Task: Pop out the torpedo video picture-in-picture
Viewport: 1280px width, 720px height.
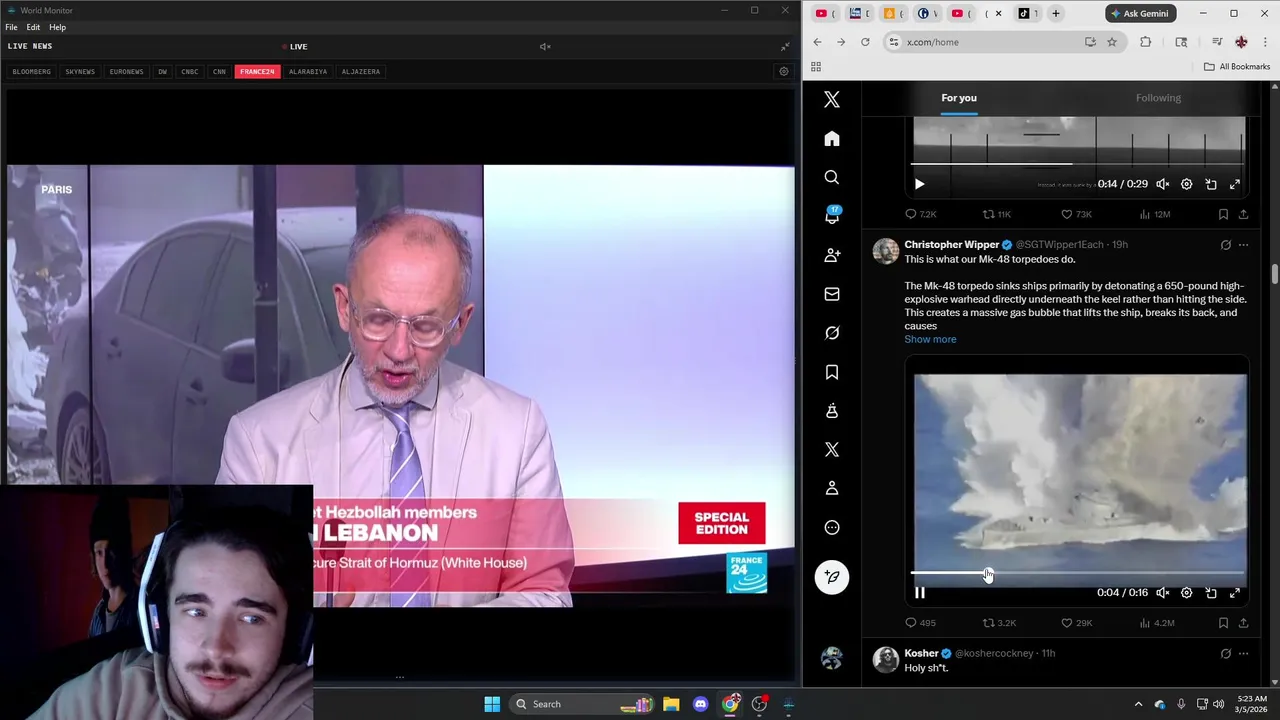Action: pyautogui.click(x=1211, y=593)
